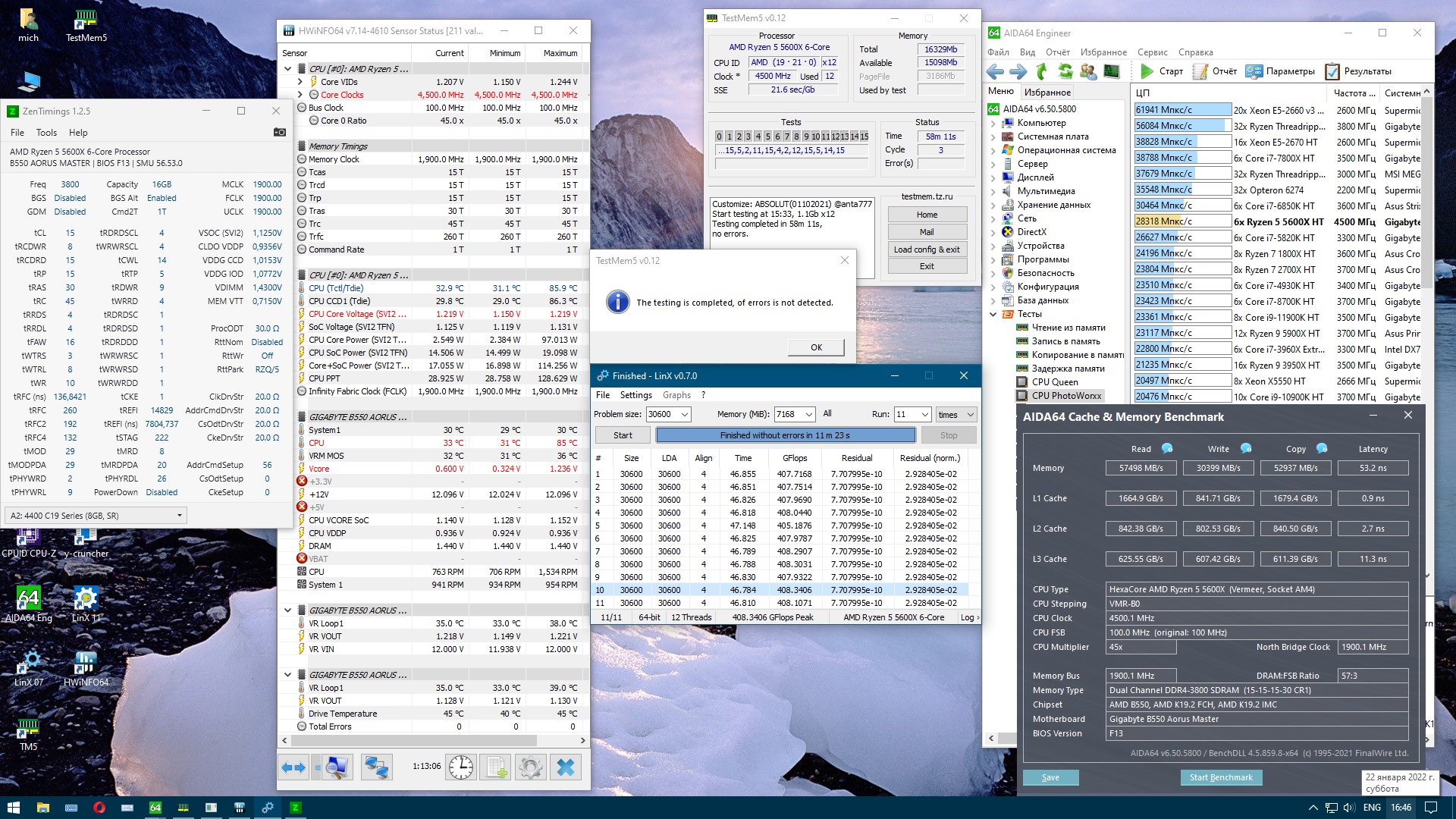Image resolution: width=1456 pixels, height=819 pixels.
Task: Click the HWiNFO reset clock icon
Action: point(461,767)
